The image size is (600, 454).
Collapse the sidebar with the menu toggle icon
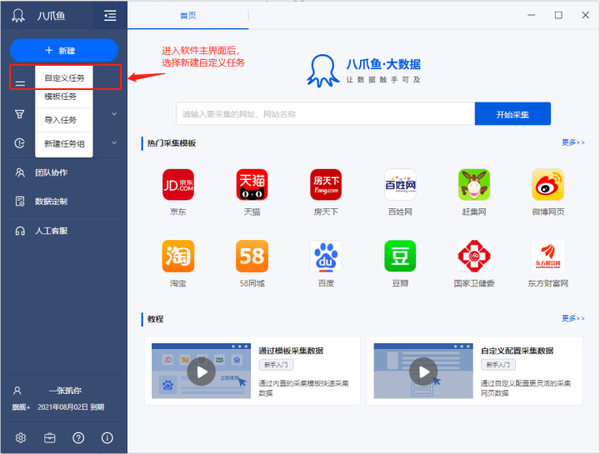pyautogui.click(x=110, y=16)
